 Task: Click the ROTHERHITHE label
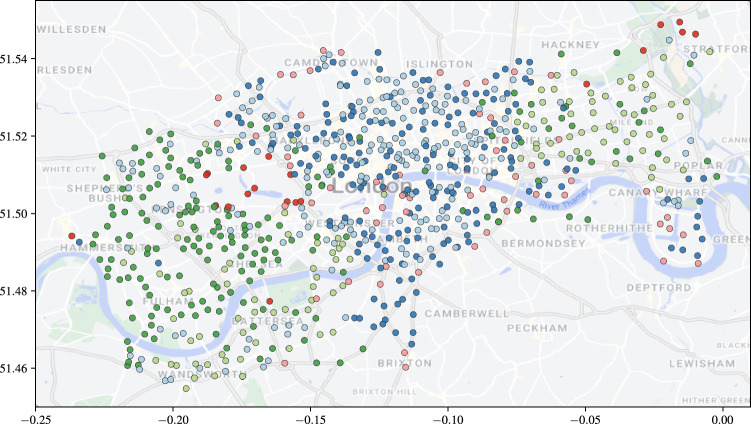click(x=609, y=228)
